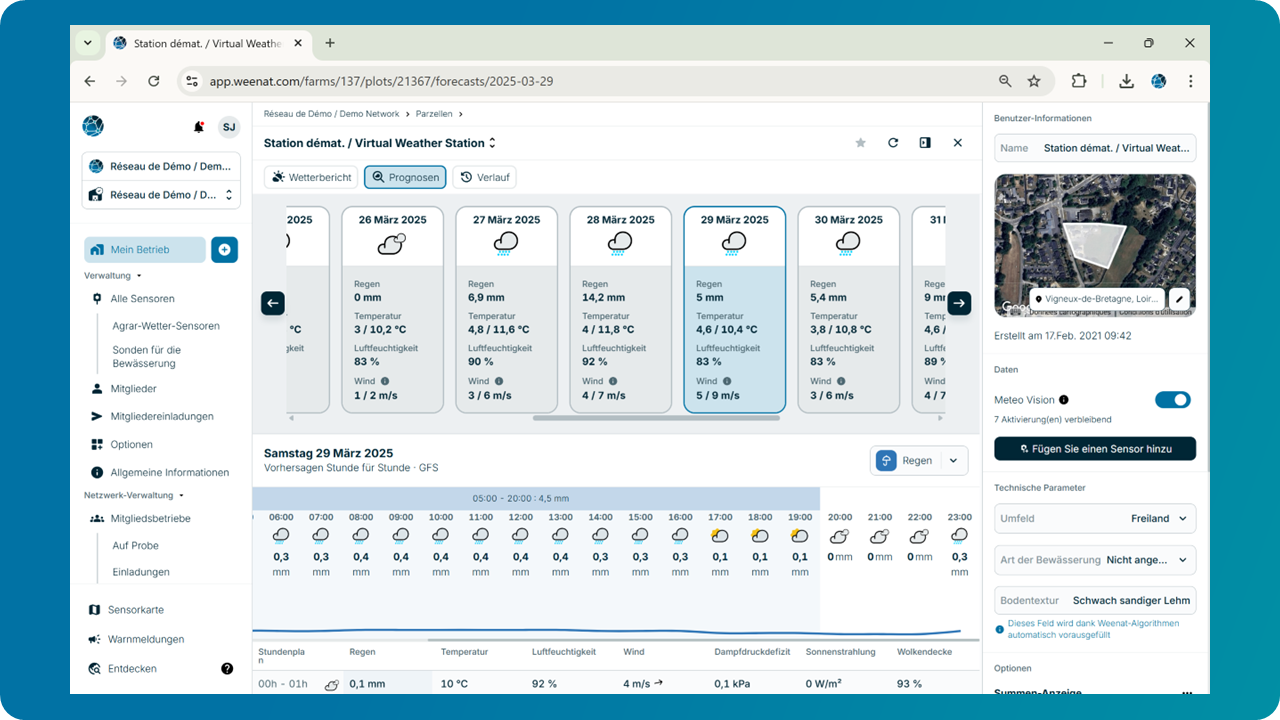The height and width of the screenshot is (720, 1280).
Task: Show next forecast days with right arrow
Action: (x=959, y=303)
